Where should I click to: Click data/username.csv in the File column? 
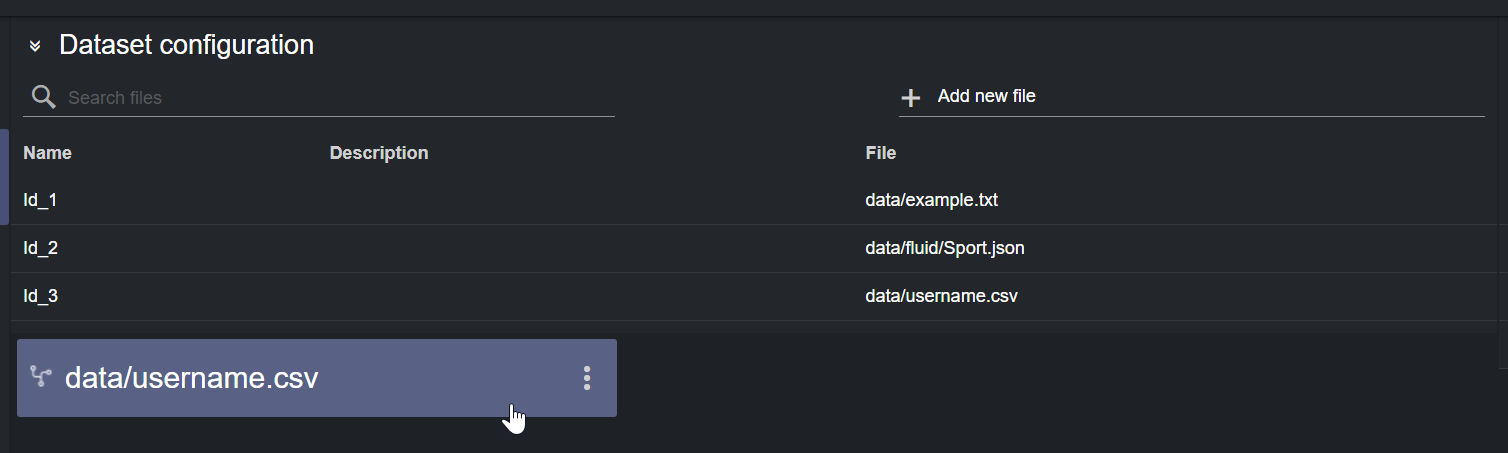[941, 296]
